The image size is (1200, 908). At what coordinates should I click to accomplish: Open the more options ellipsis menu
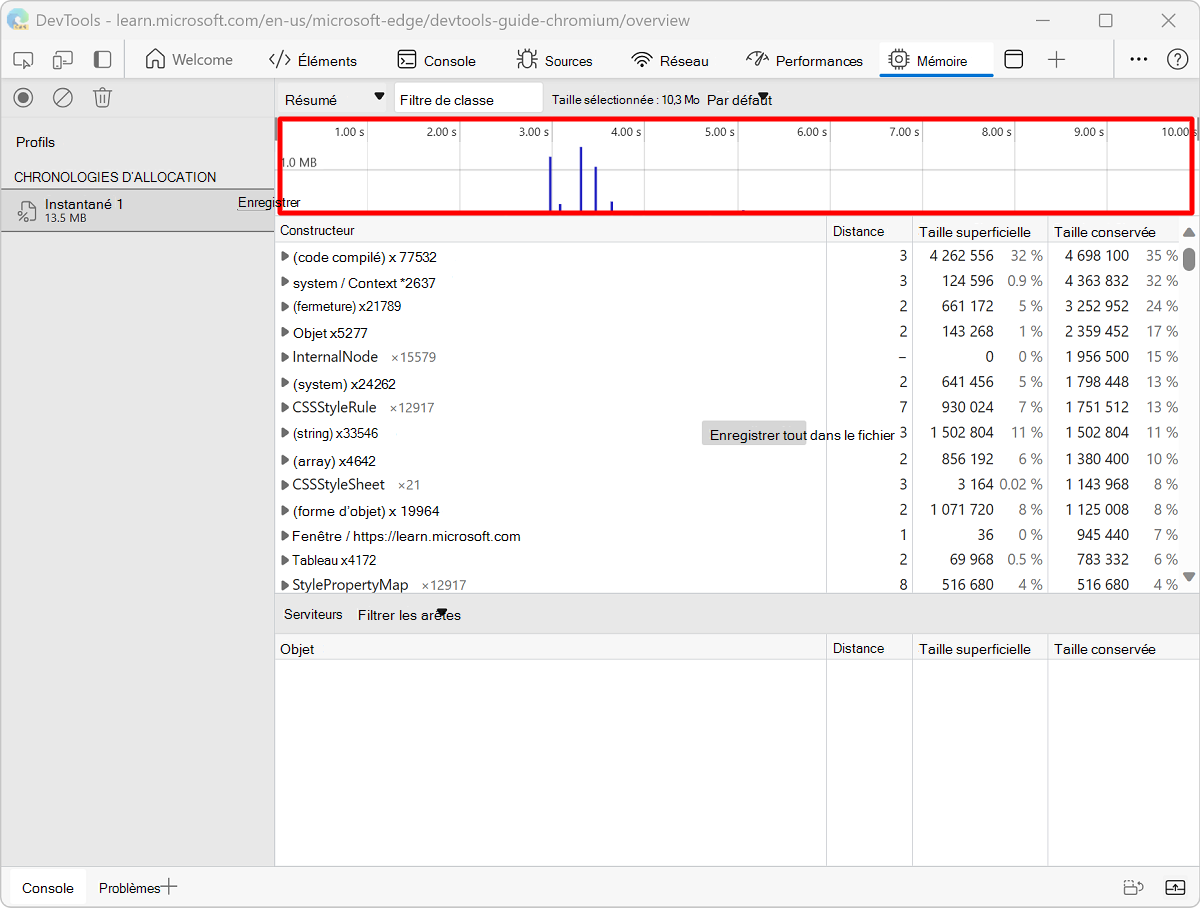[1138, 60]
